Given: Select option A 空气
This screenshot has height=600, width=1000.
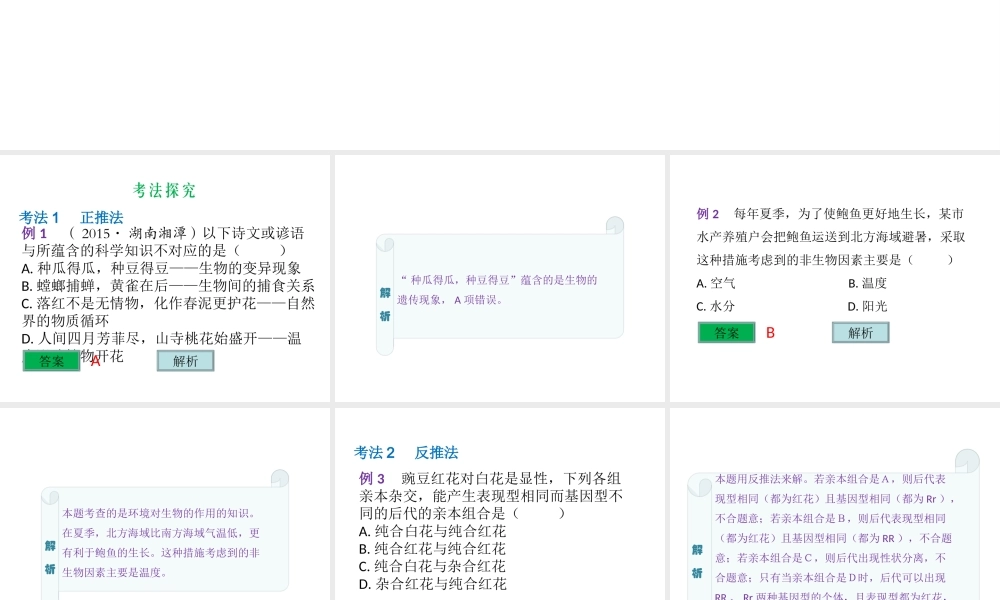Looking at the screenshot, I should [716, 283].
